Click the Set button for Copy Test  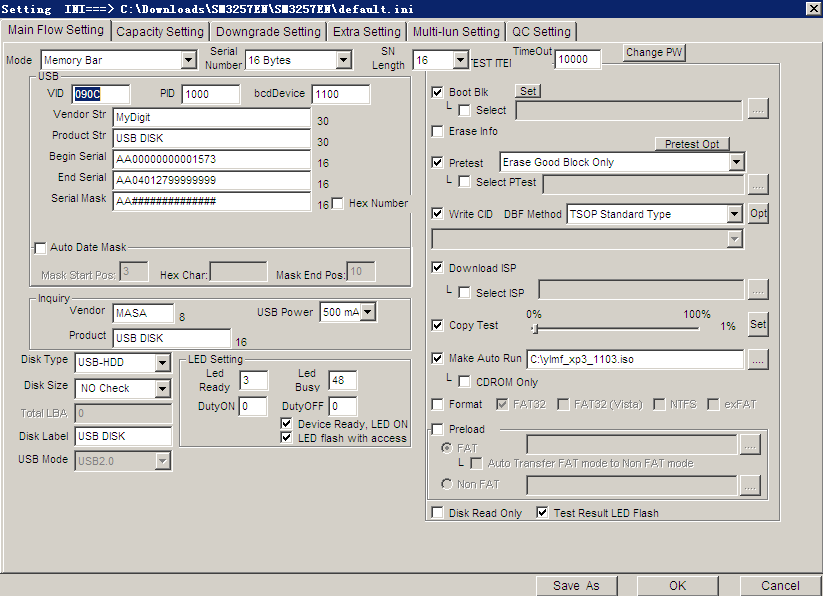pos(757,324)
